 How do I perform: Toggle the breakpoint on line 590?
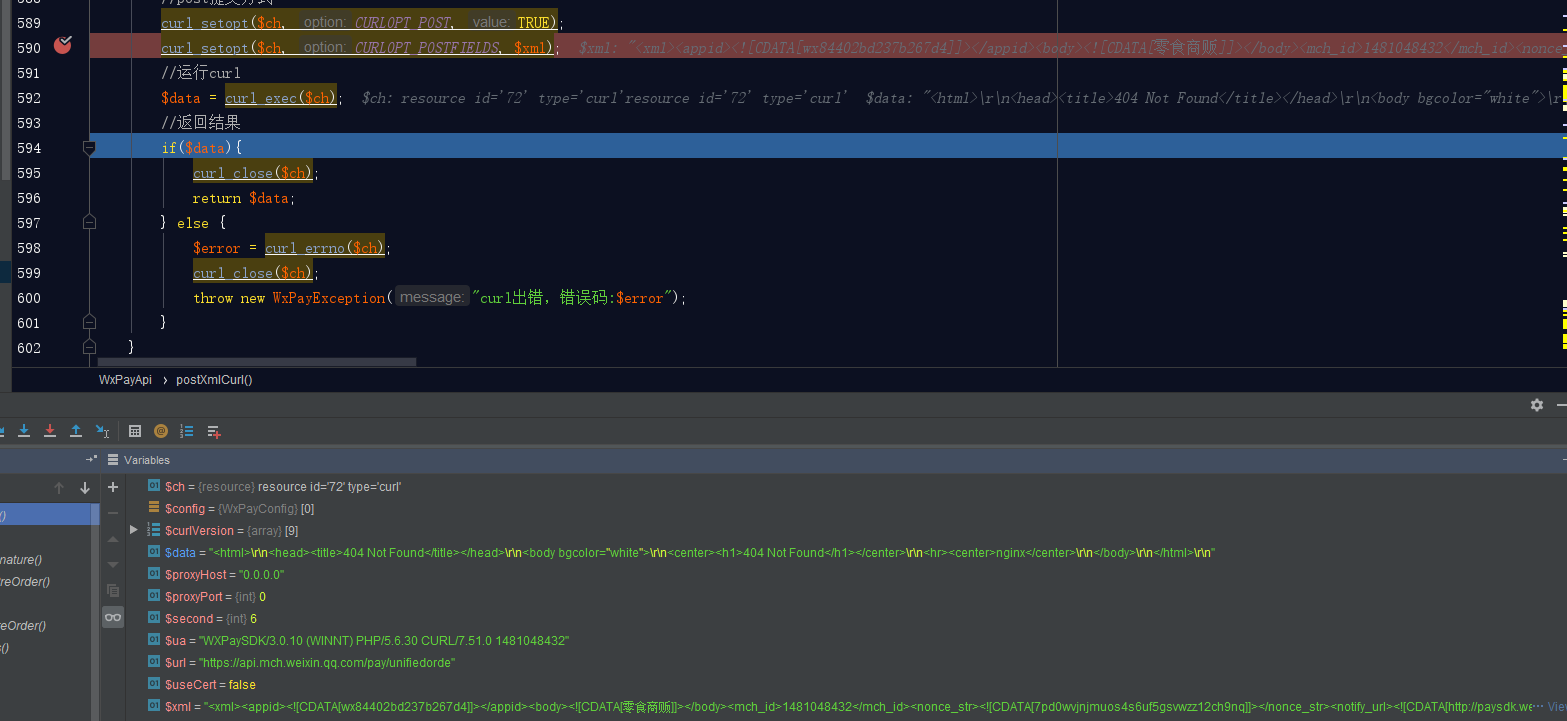click(x=63, y=45)
